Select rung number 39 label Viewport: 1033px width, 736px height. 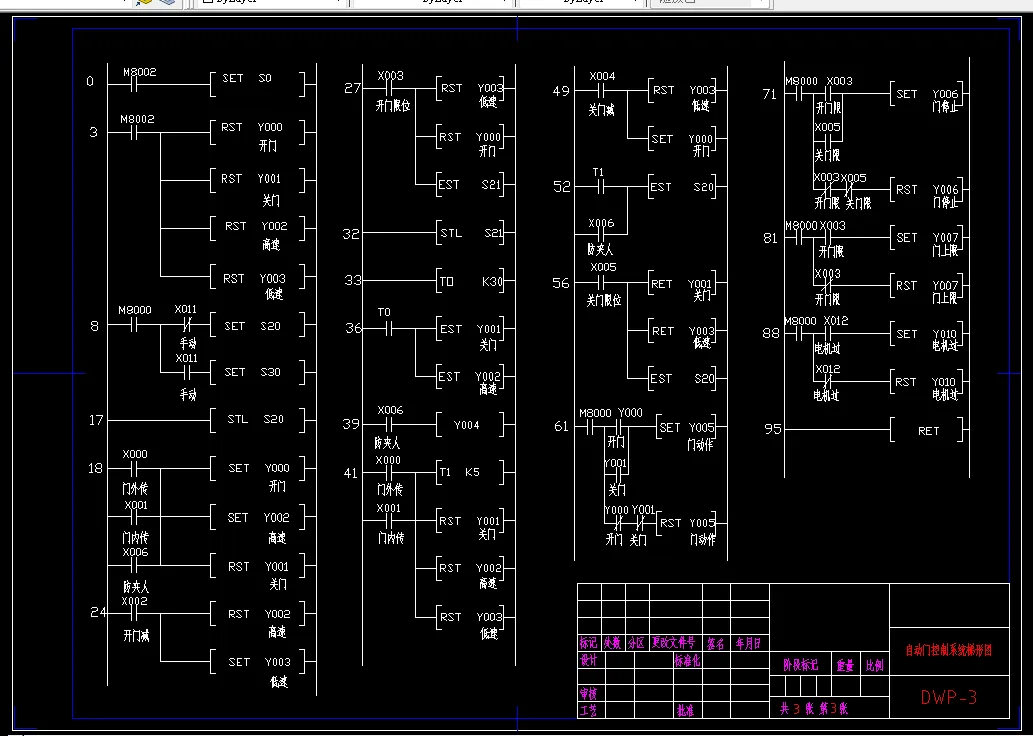coord(351,424)
